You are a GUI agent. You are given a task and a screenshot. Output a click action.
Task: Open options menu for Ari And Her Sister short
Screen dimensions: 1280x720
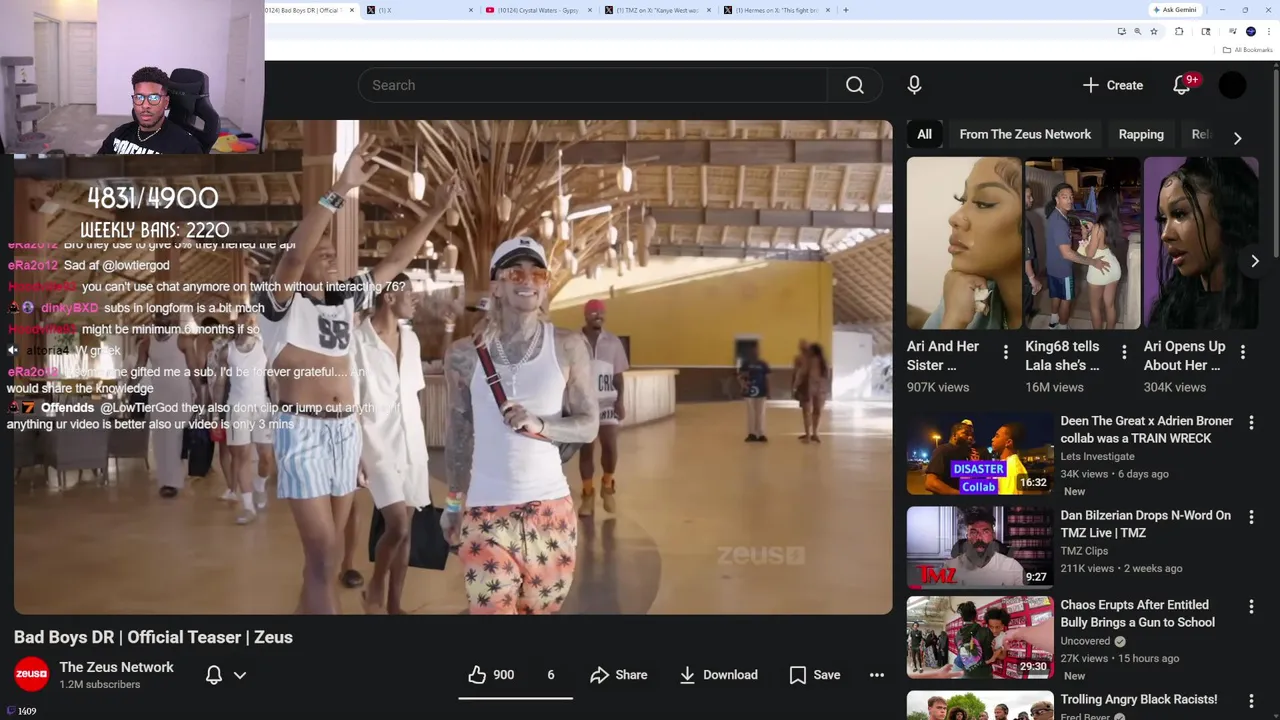[x=1005, y=352]
